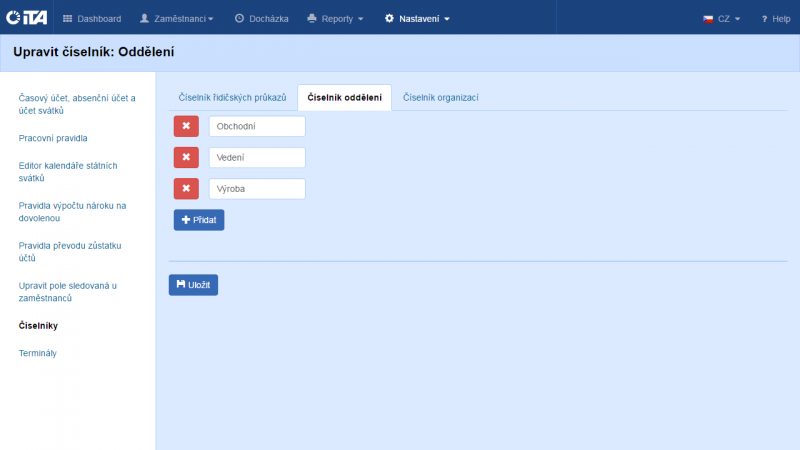Focus the Výroba text field
The width and height of the screenshot is (800, 450).
256,188
